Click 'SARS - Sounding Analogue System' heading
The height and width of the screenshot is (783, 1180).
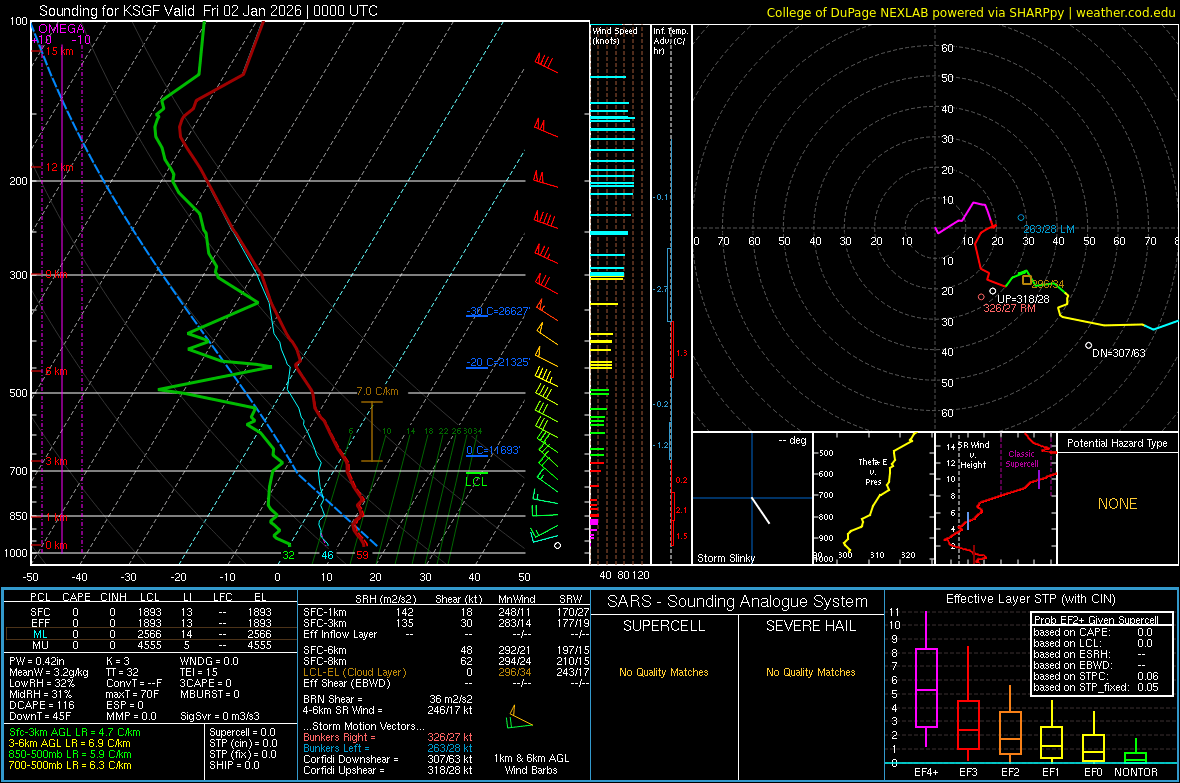(x=738, y=602)
